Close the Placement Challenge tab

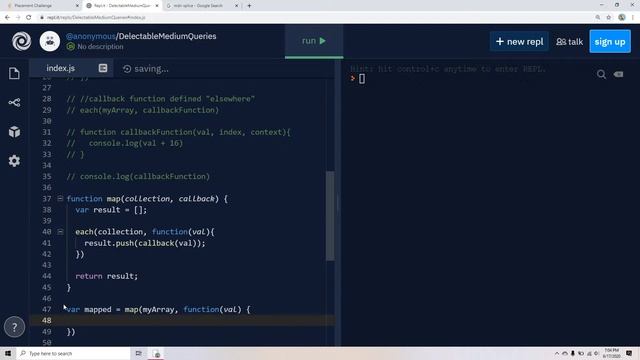(x=77, y=6)
